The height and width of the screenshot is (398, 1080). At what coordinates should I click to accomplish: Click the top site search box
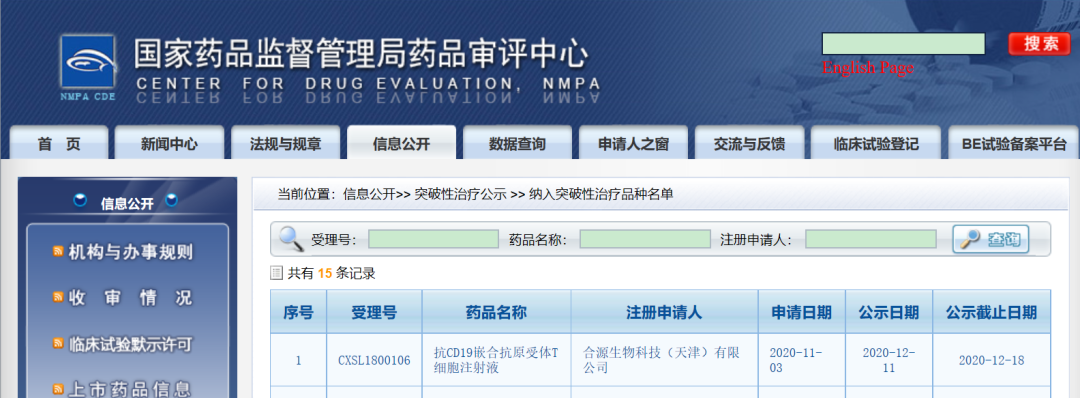pos(904,43)
